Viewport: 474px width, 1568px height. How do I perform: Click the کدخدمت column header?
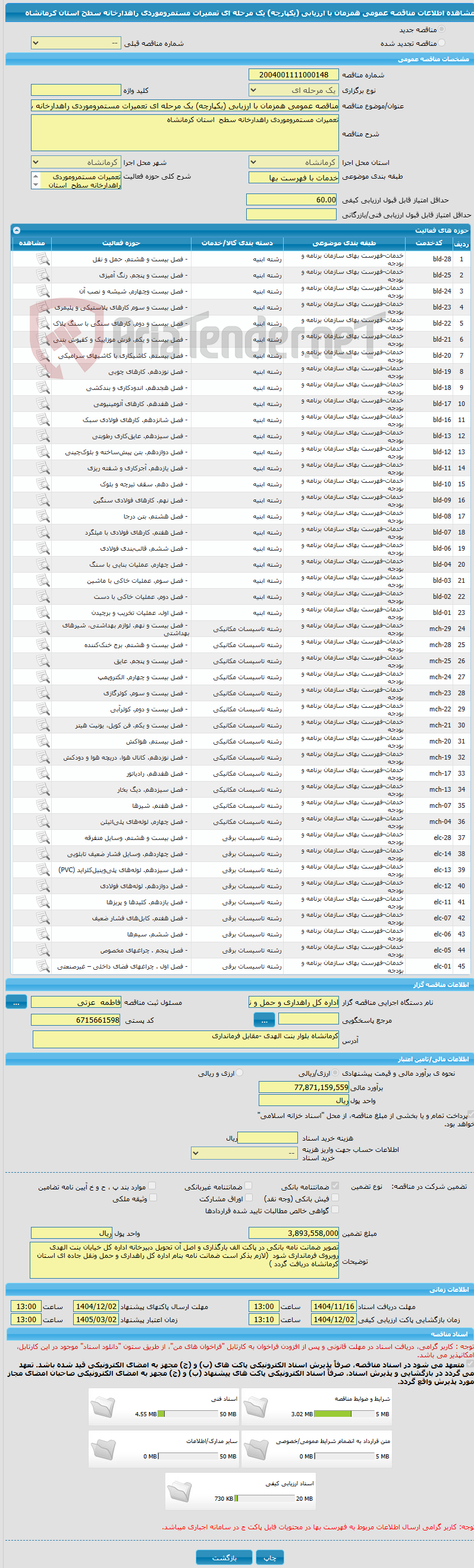coord(429,243)
